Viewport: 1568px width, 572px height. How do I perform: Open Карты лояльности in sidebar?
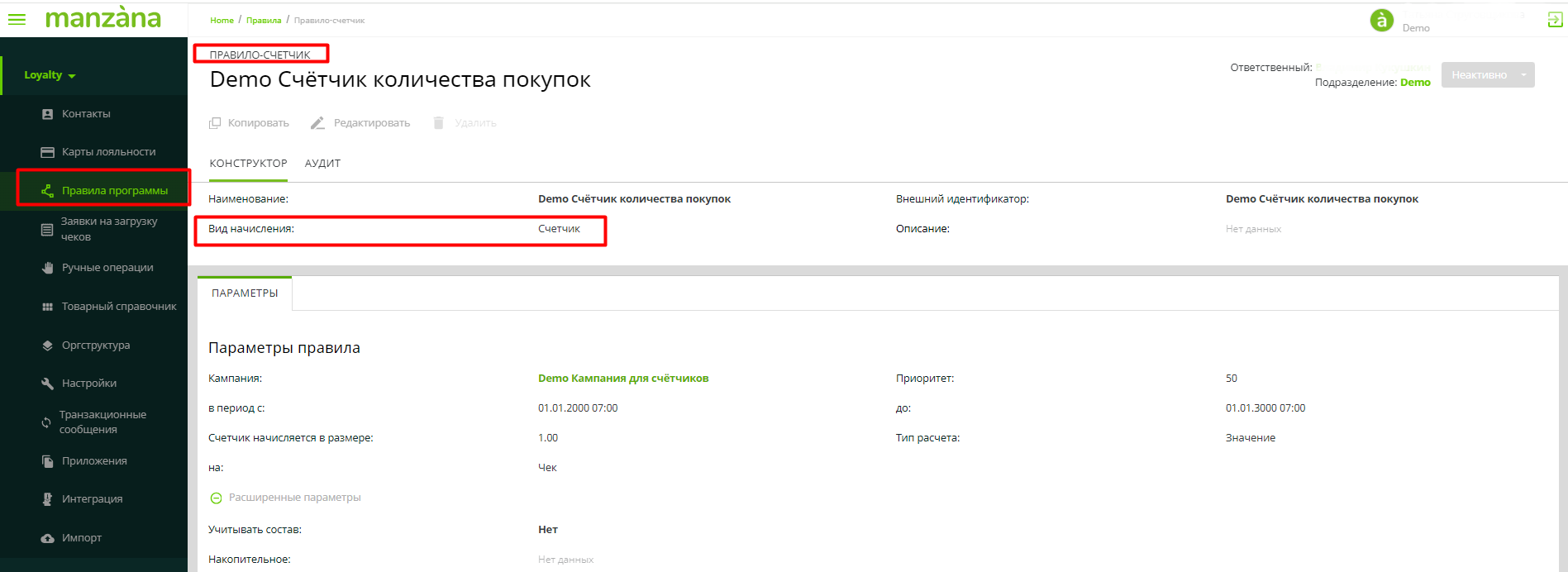(x=107, y=152)
